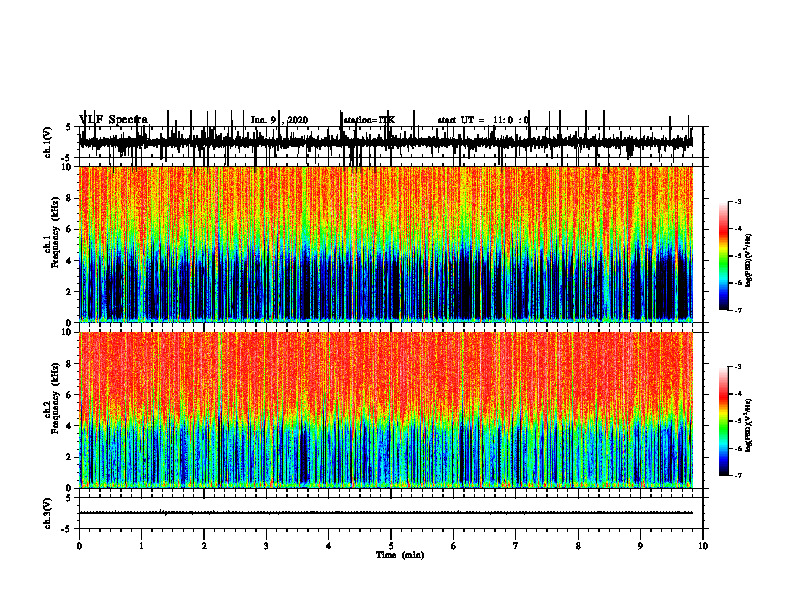Screen dimensions: 792x612
Task: Click the '5' tick on ch.1(V) axis
Action: [x=69, y=128]
